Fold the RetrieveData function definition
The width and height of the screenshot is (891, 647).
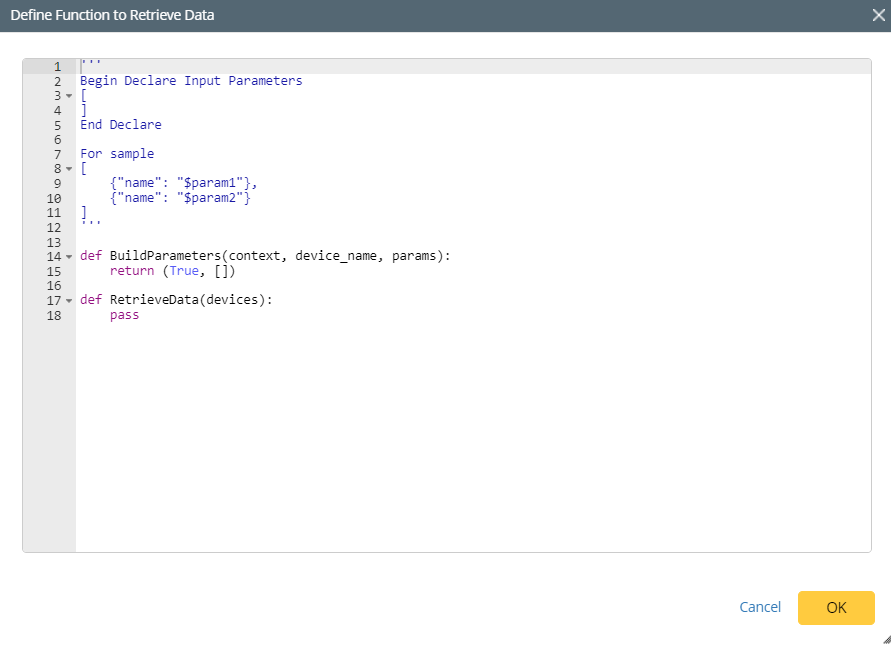tap(69, 301)
